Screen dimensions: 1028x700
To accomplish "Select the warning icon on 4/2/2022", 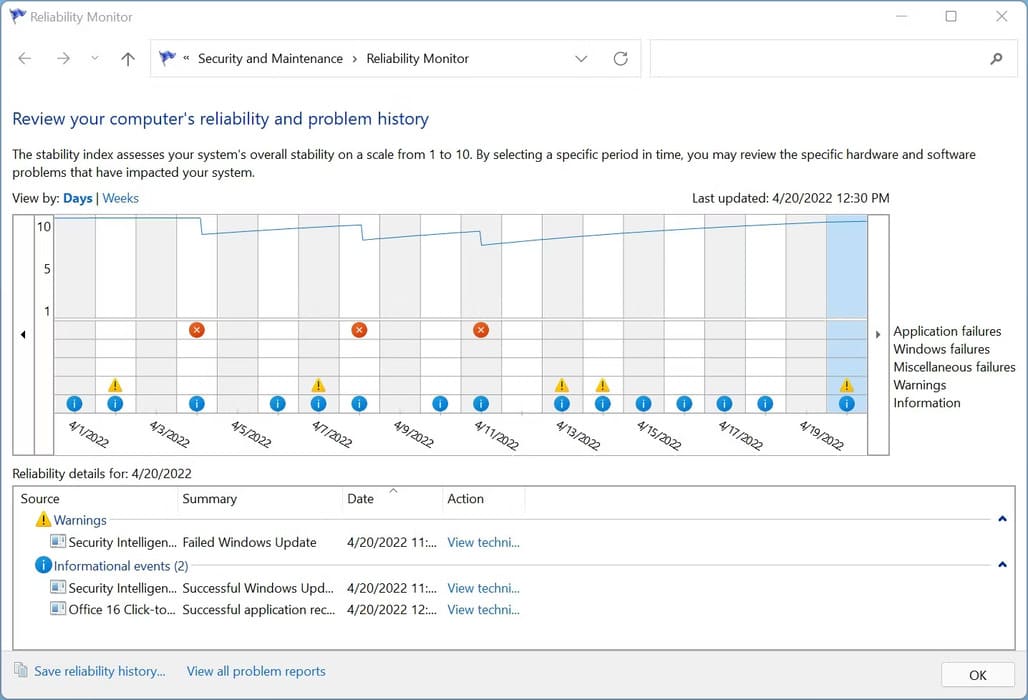I will click(115, 385).
